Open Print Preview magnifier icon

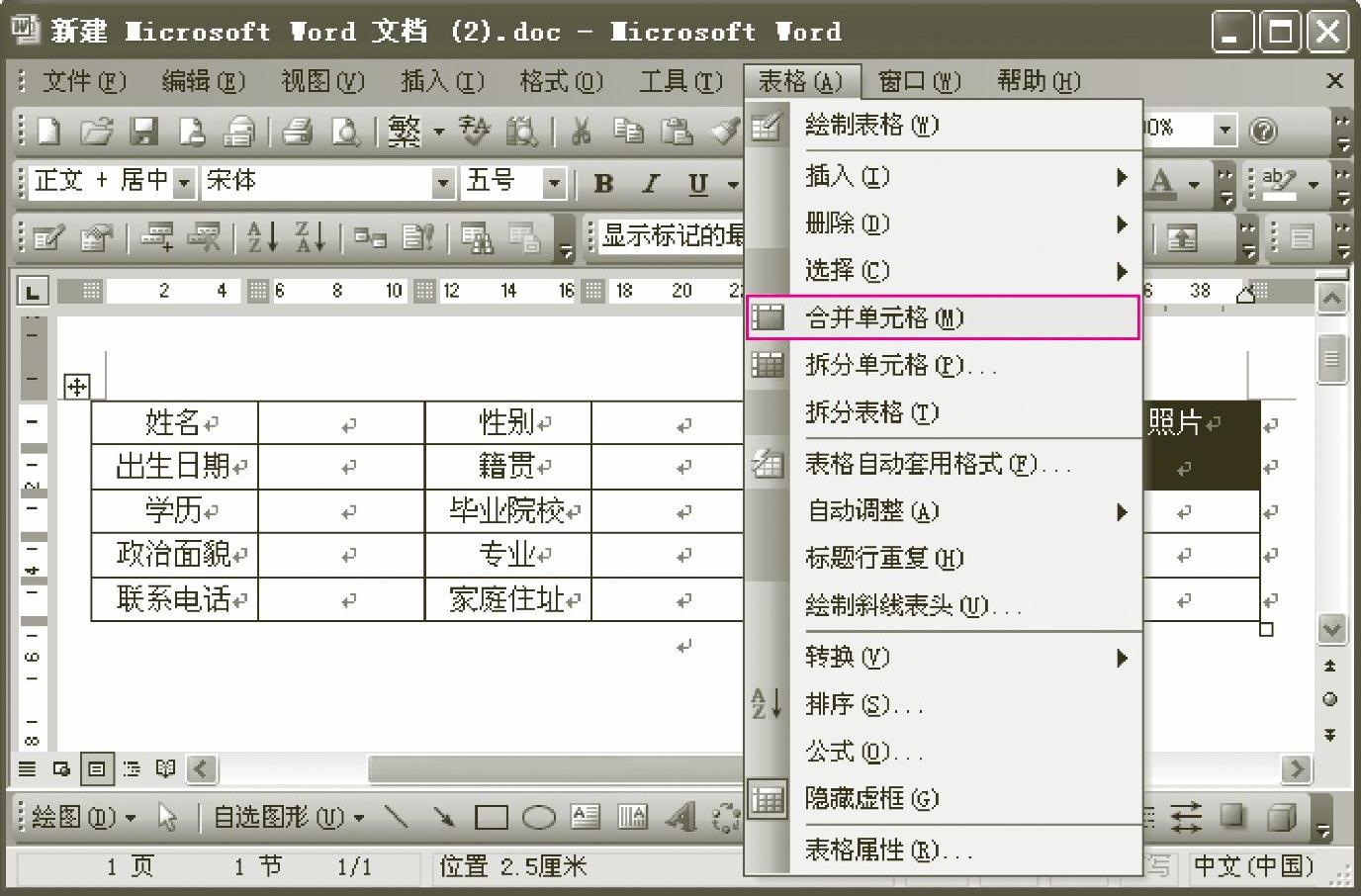click(345, 130)
